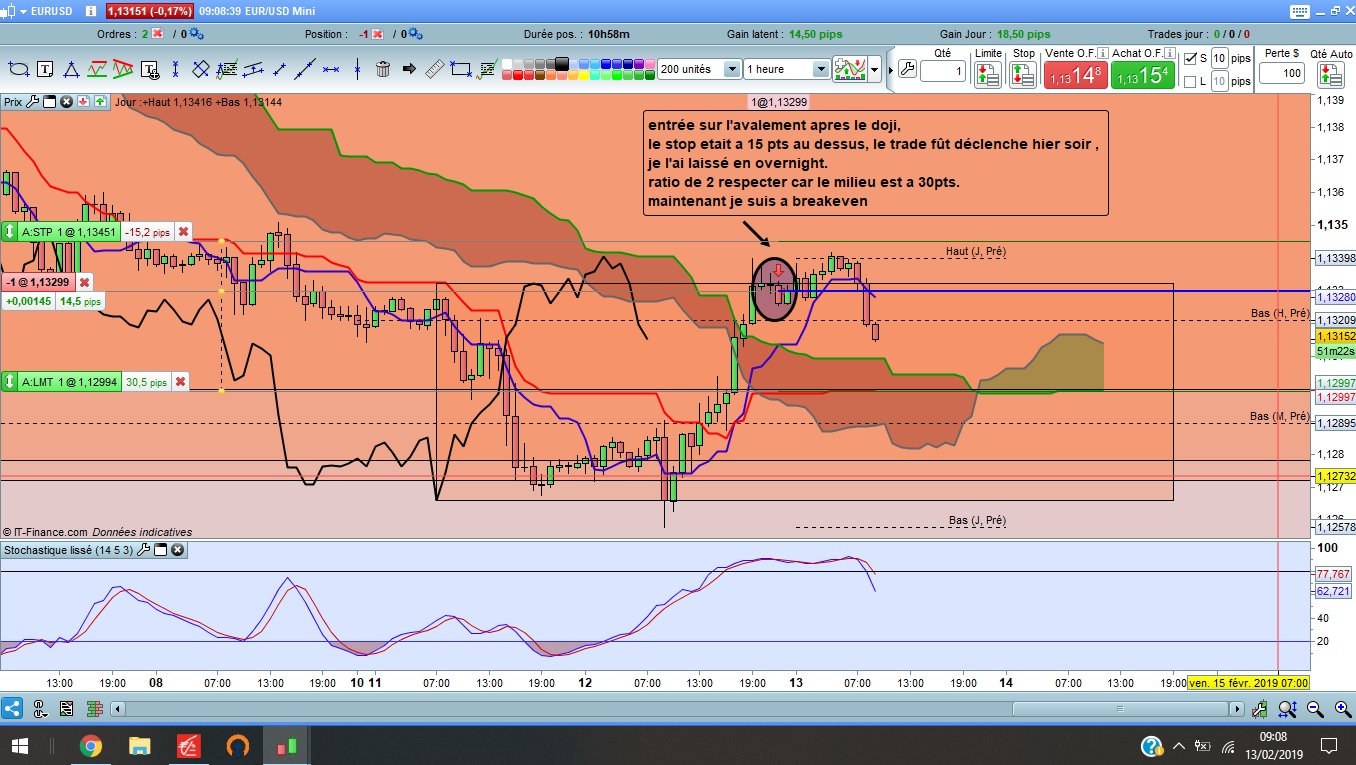This screenshot has width=1356, height=765.
Task: Click the Qté quantity input field
Action: 943,72
